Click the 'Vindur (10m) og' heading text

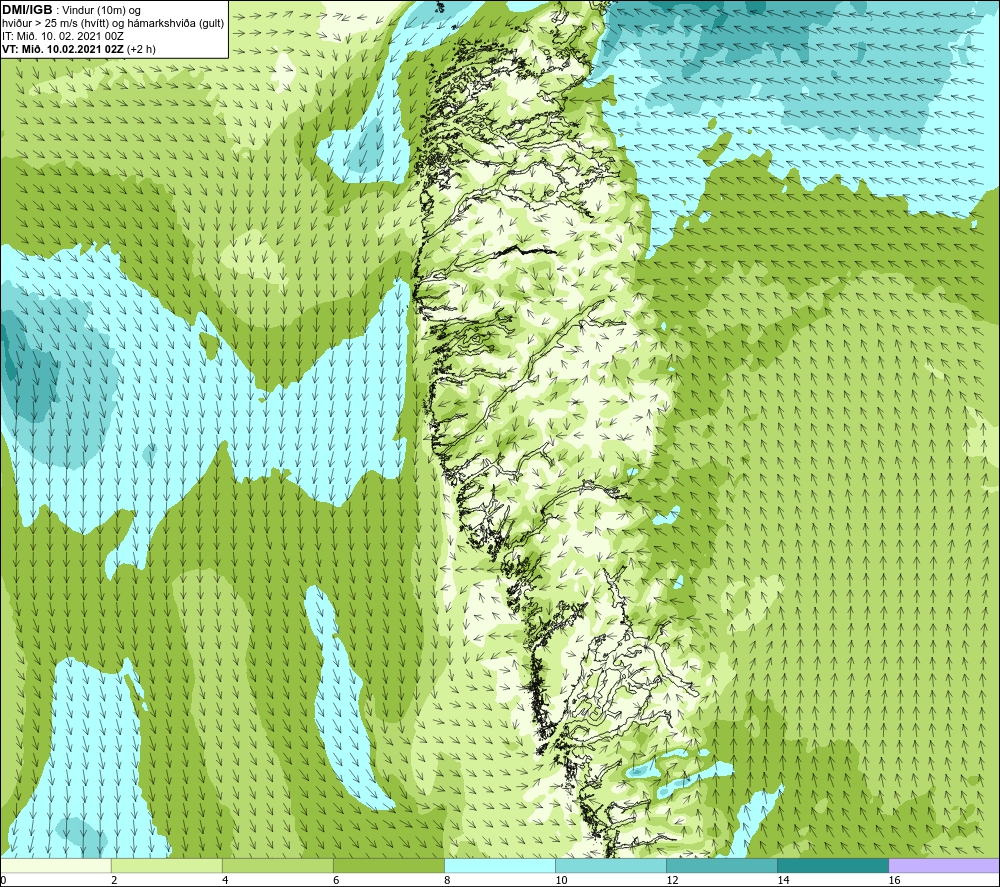(101, 11)
